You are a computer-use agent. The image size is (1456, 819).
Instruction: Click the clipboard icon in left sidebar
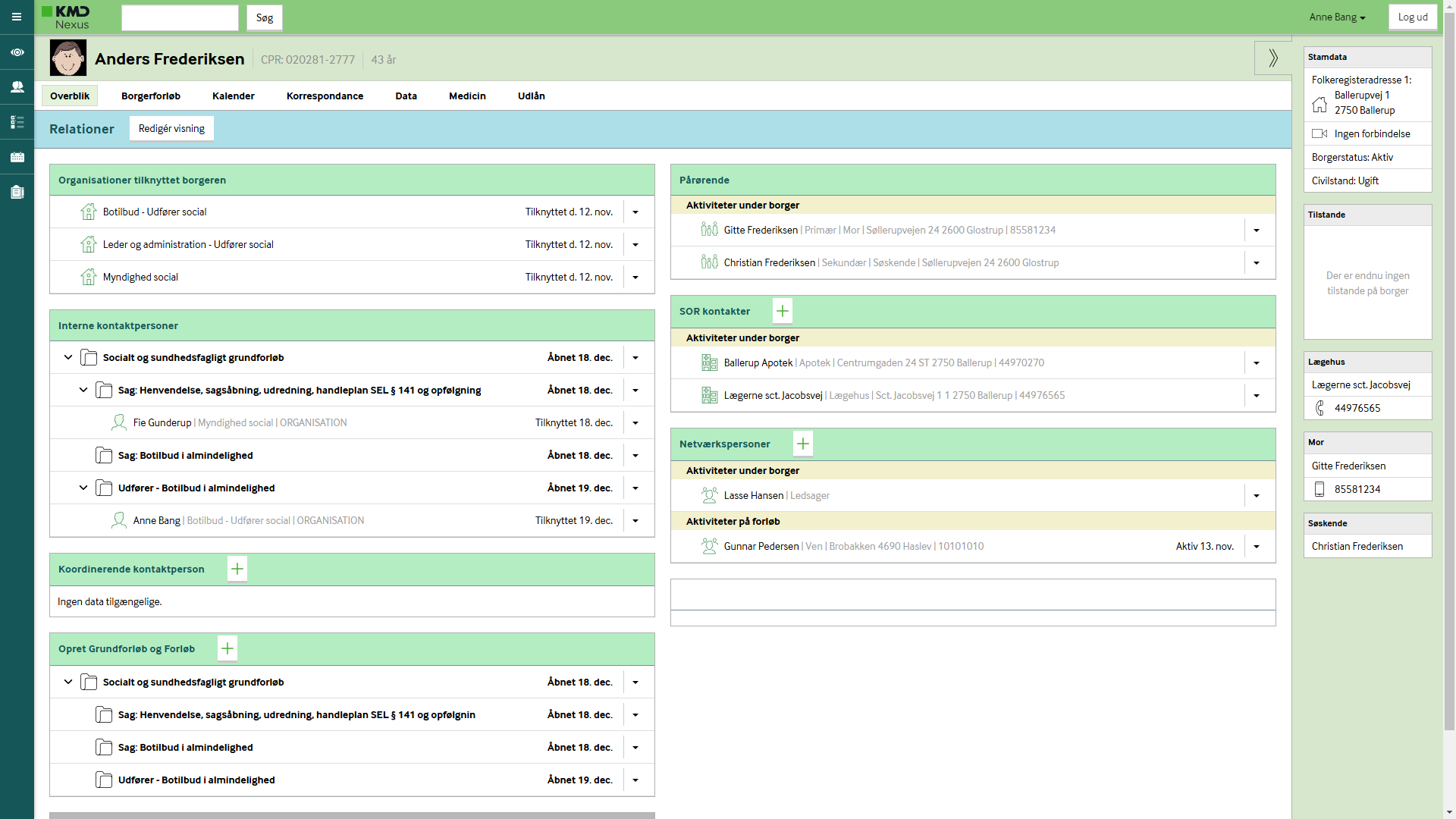point(17,192)
